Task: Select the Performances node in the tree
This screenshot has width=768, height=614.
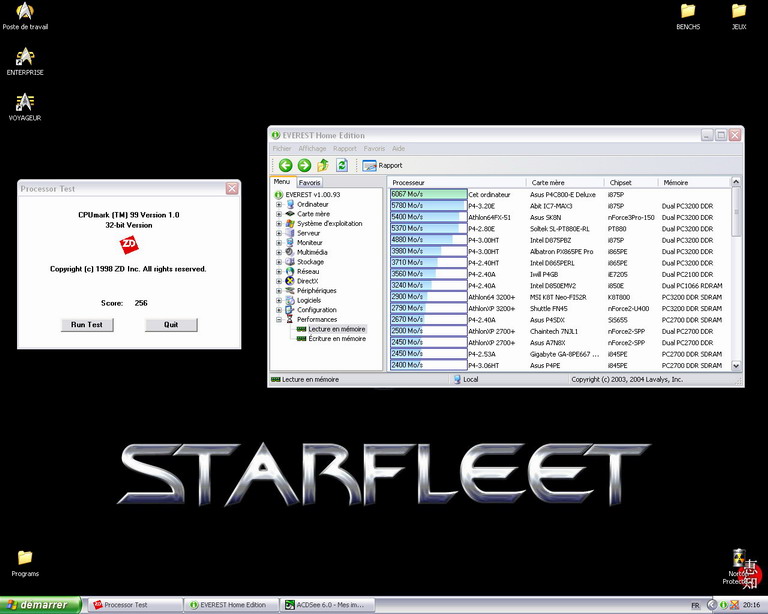Action: [x=317, y=319]
